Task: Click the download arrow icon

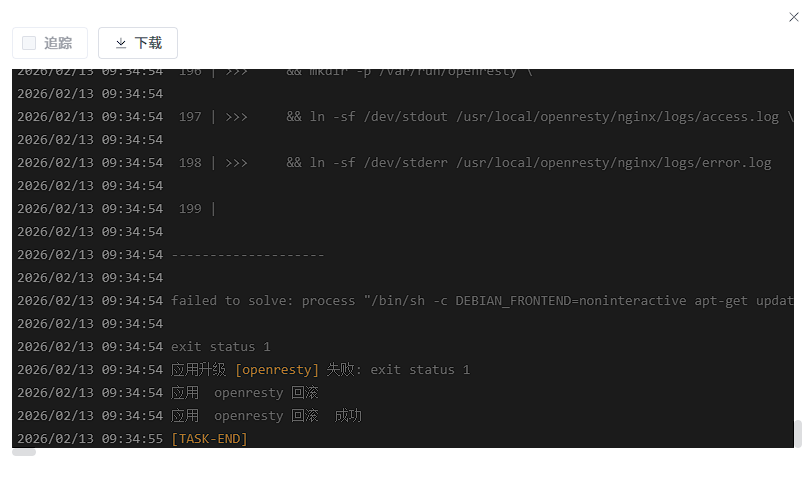Action: click(x=121, y=43)
